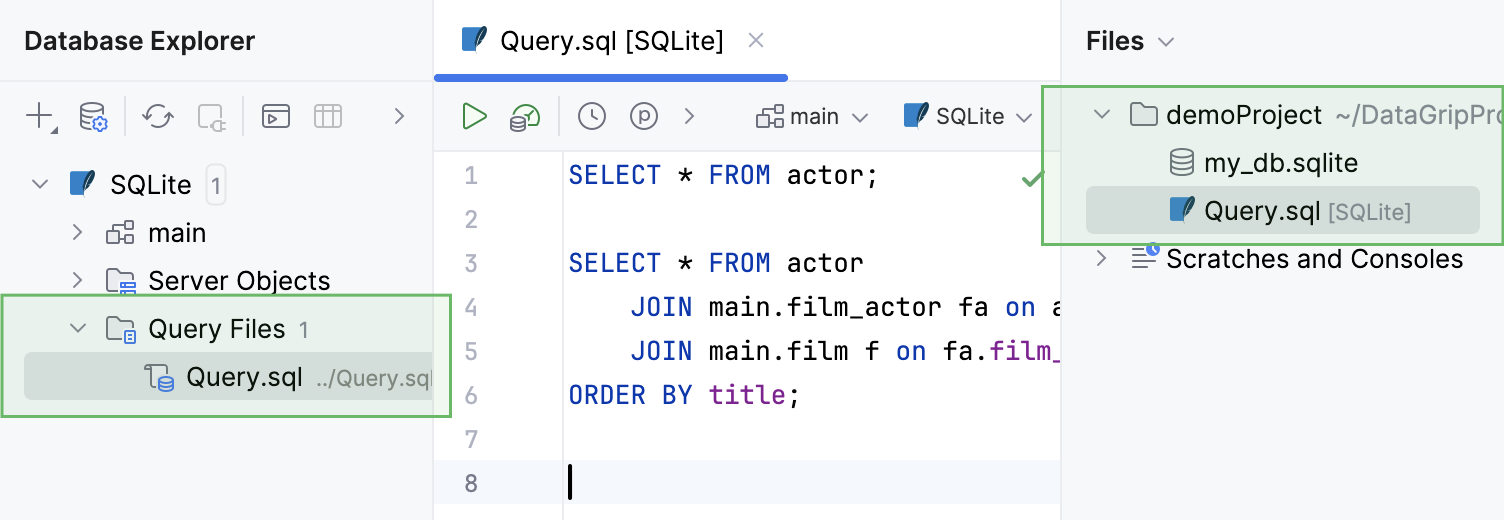Click the Refresh icon in Database Explorer
The width and height of the screenshot is (1504, 520).
coord(158,116)
